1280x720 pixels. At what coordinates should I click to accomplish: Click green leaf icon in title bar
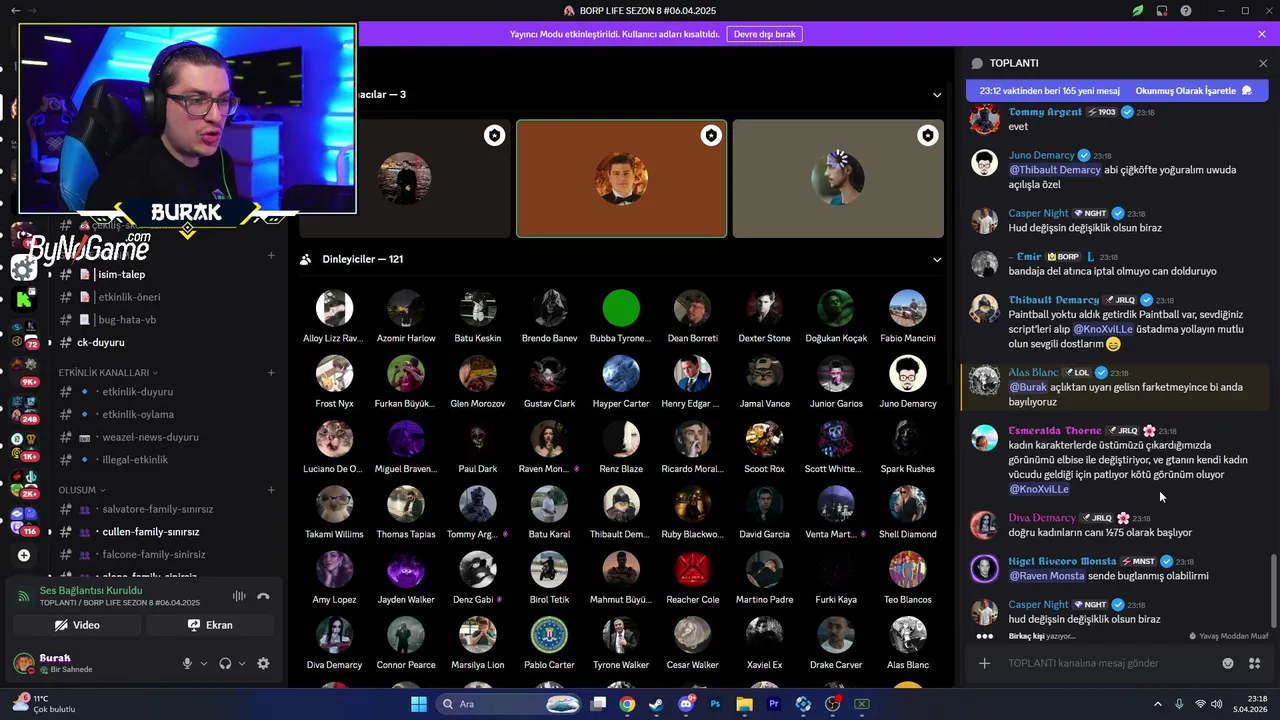pyautogui.click(x=1138, y=11)
